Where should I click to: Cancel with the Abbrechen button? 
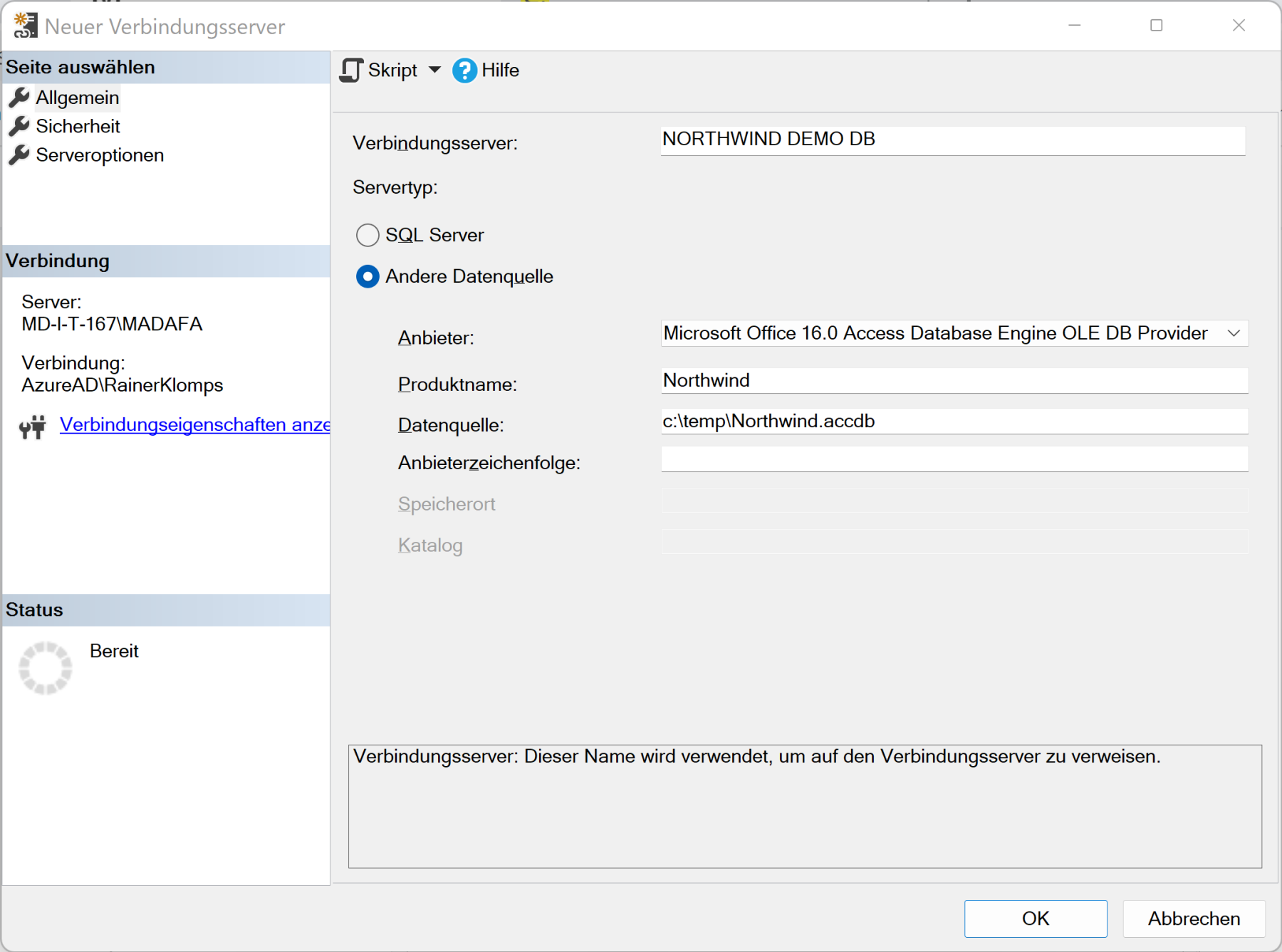[x=1194, y=919]
